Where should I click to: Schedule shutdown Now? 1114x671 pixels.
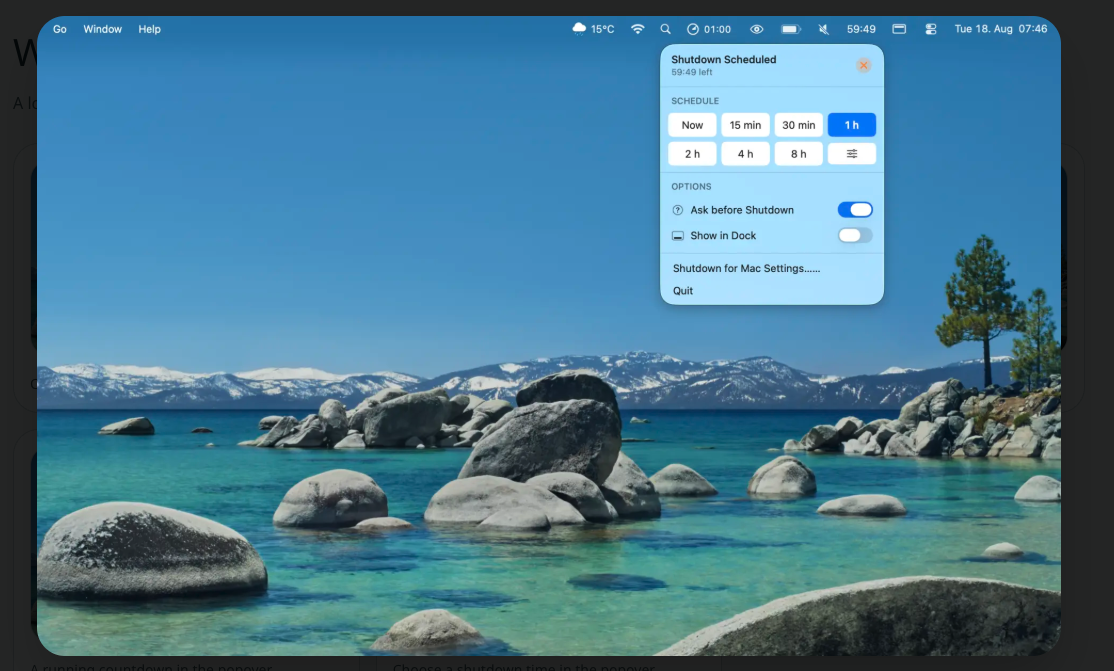tap(692, 125)
